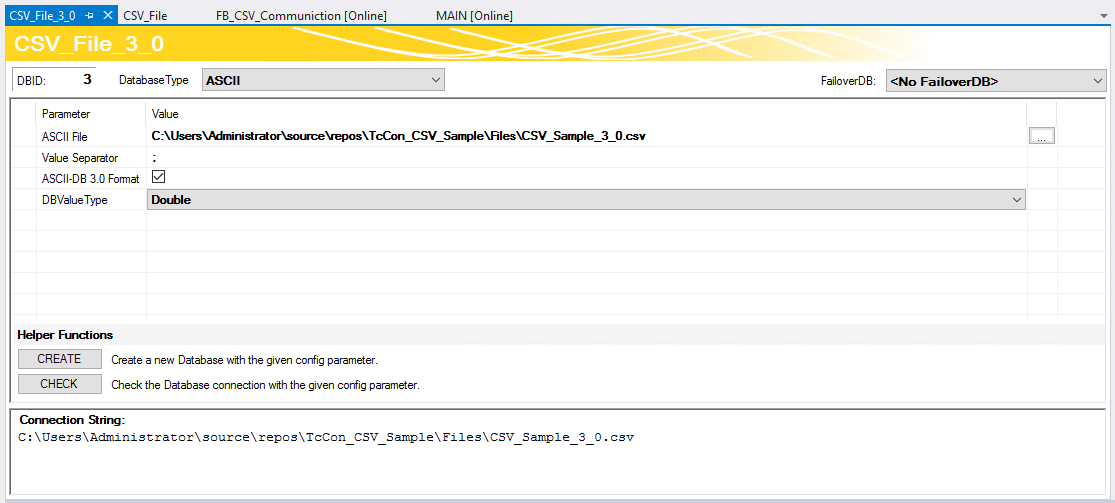Select the ASCII File parameter label
Viewport: 1115px width, 503px height.
[x=64, y=137]
